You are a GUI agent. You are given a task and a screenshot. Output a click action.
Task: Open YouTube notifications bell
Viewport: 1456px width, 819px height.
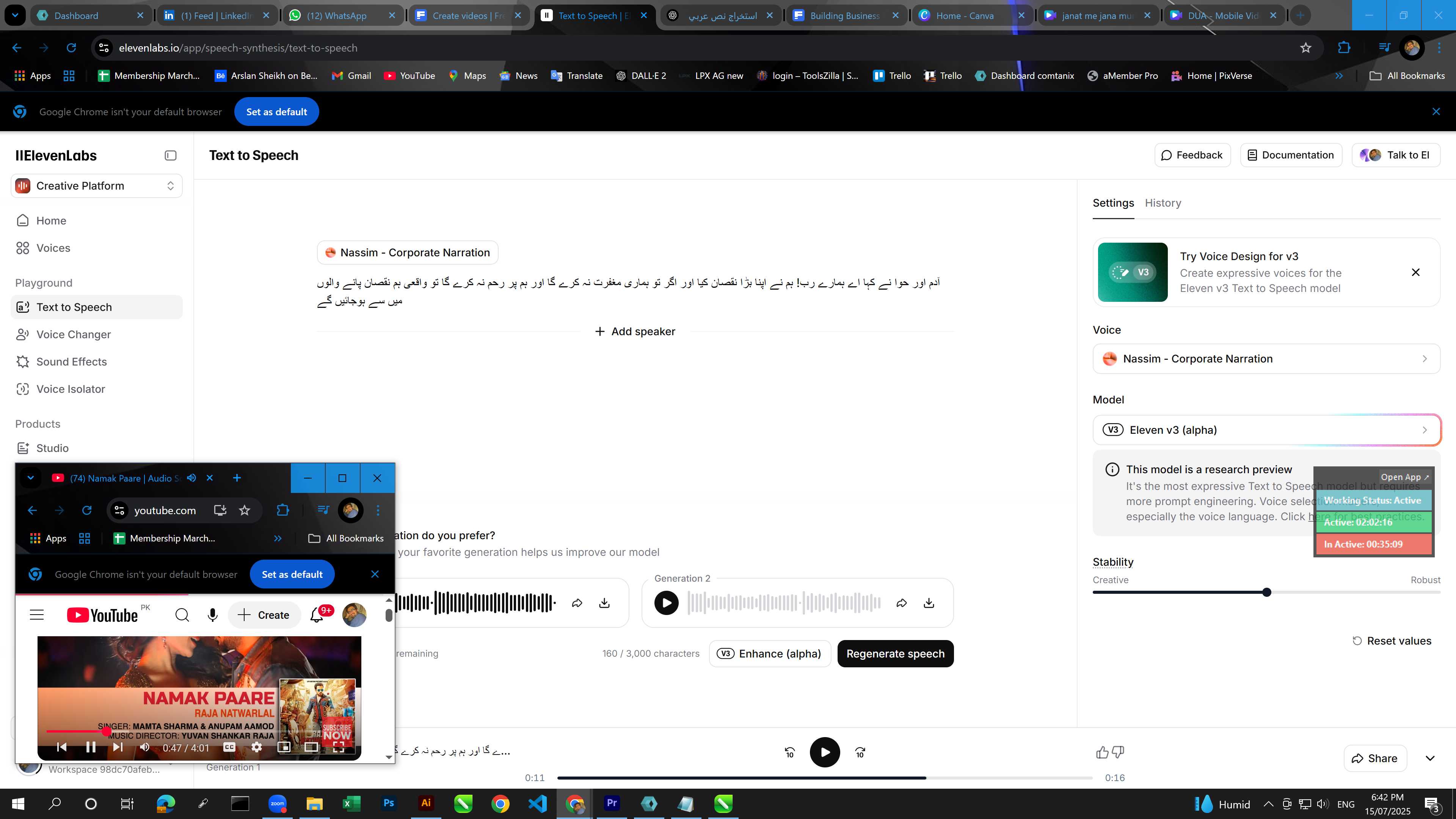pos(317,615)
